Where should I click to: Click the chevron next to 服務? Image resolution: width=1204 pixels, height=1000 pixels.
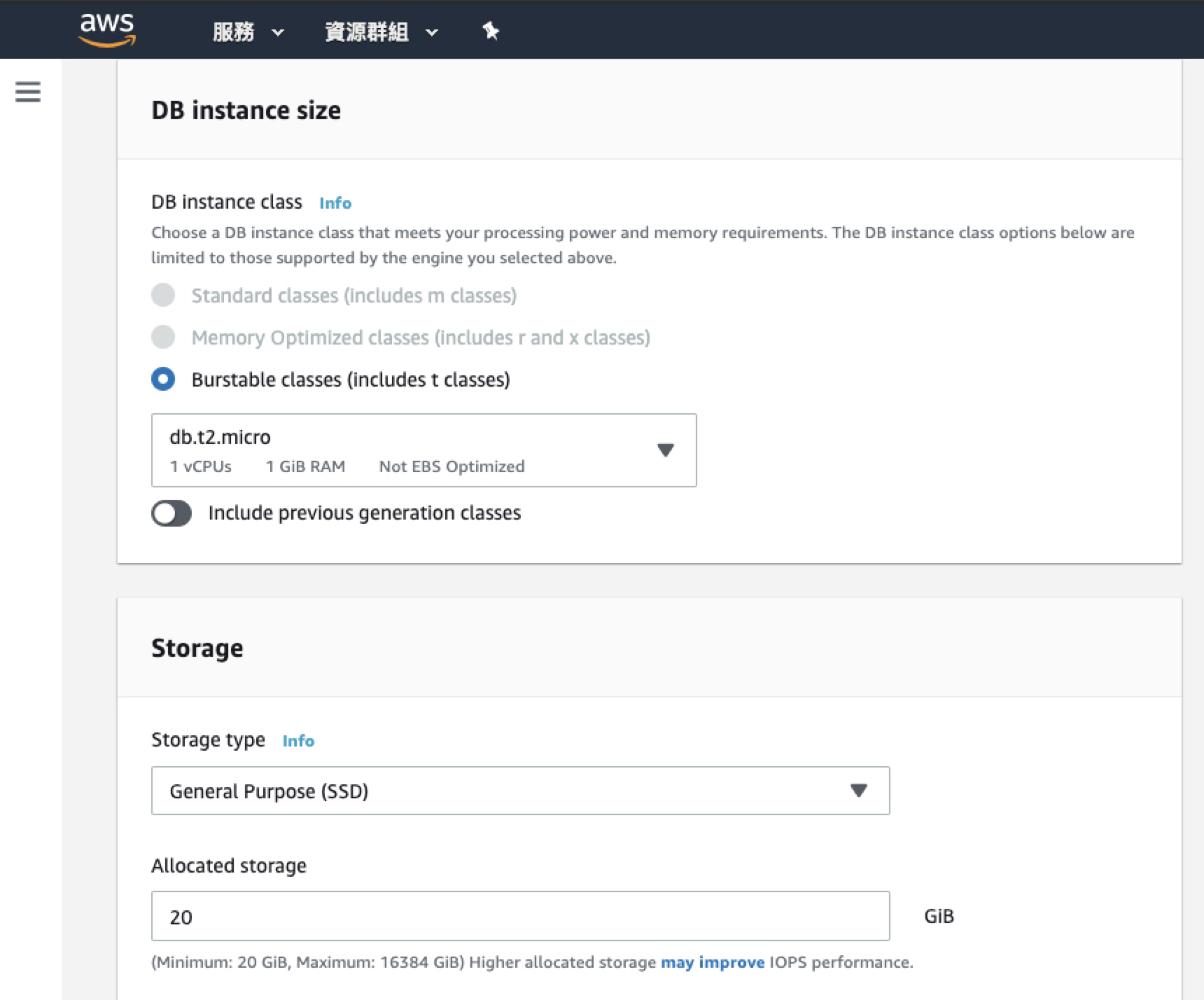pyautogui.click(x=278, y=32)
